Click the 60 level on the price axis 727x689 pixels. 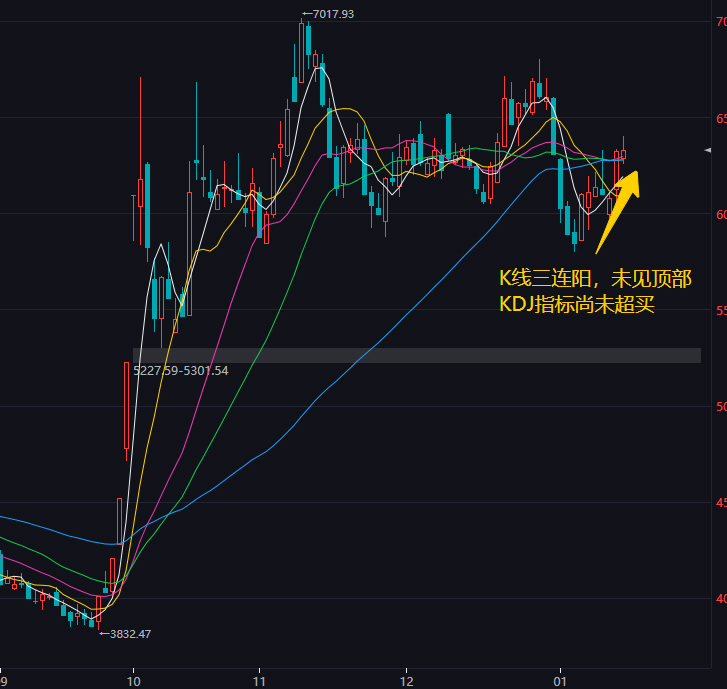(719, 214)
